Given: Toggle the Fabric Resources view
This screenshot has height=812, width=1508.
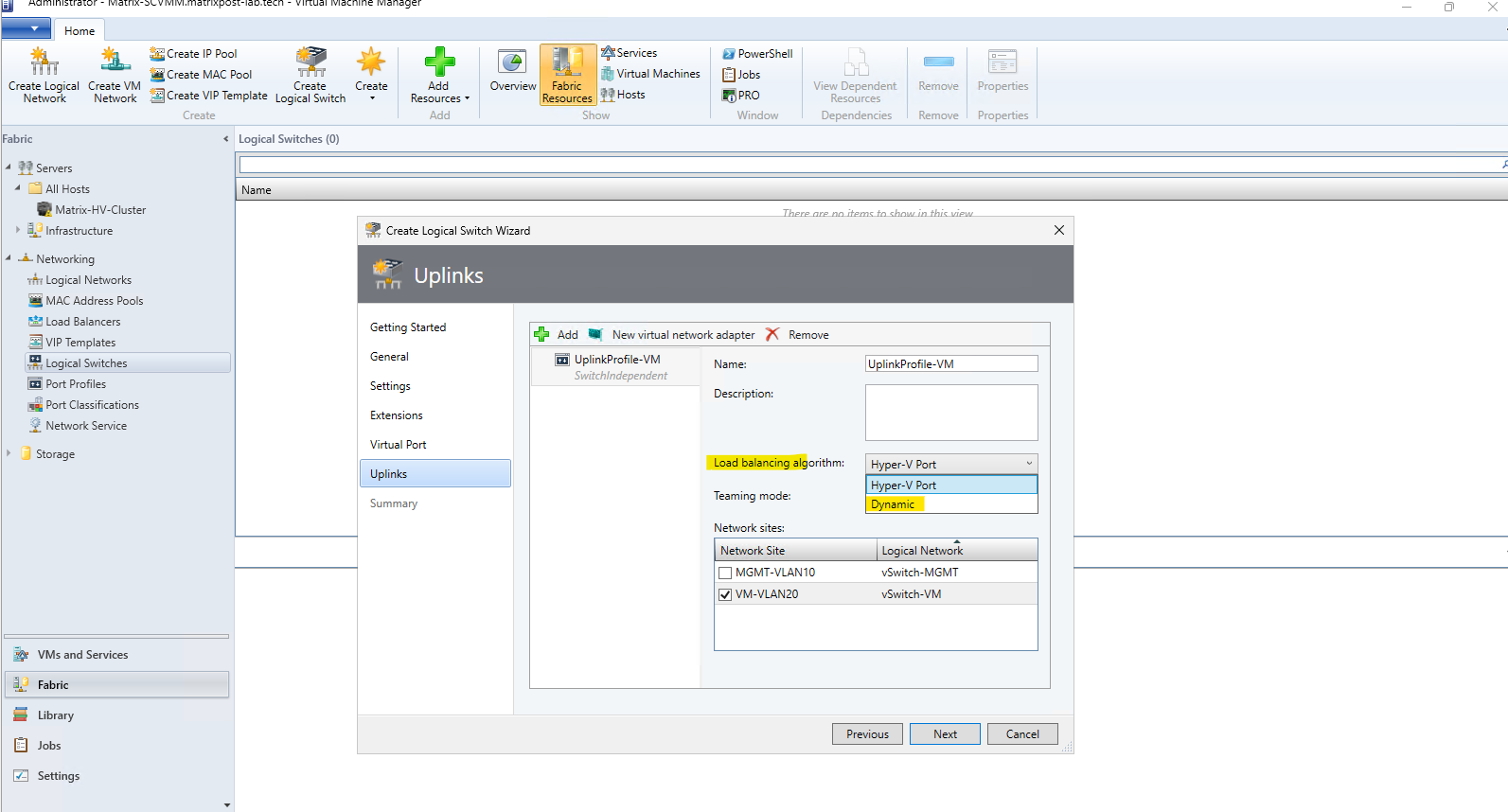Looking at the screenshot, I should [567, 75].
